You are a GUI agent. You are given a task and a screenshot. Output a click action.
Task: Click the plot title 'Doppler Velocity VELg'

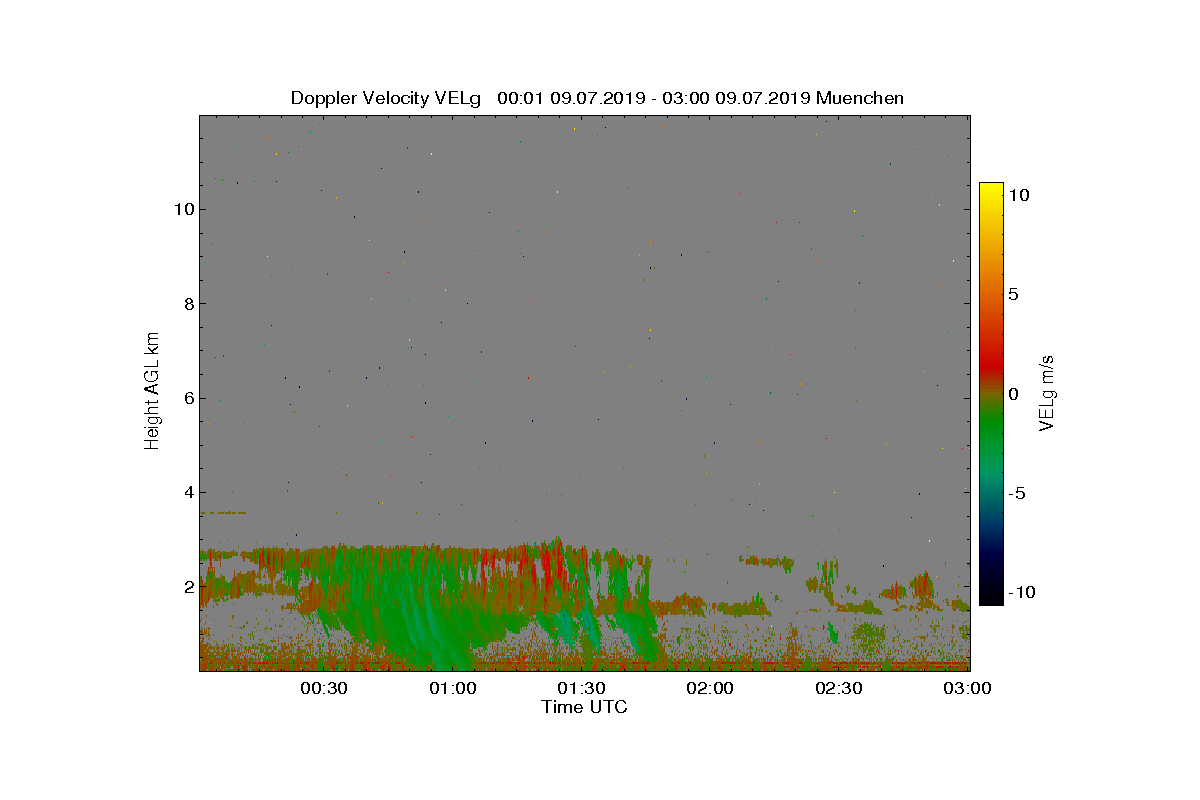coord(386,98)
